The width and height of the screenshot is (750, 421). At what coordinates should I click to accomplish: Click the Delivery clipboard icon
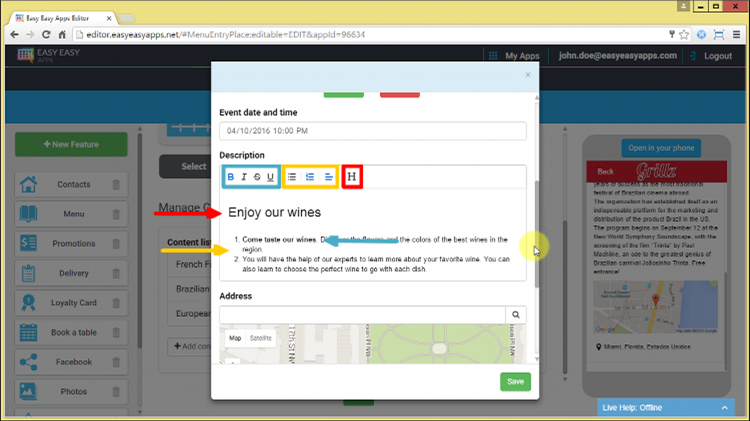pos(28,273)
